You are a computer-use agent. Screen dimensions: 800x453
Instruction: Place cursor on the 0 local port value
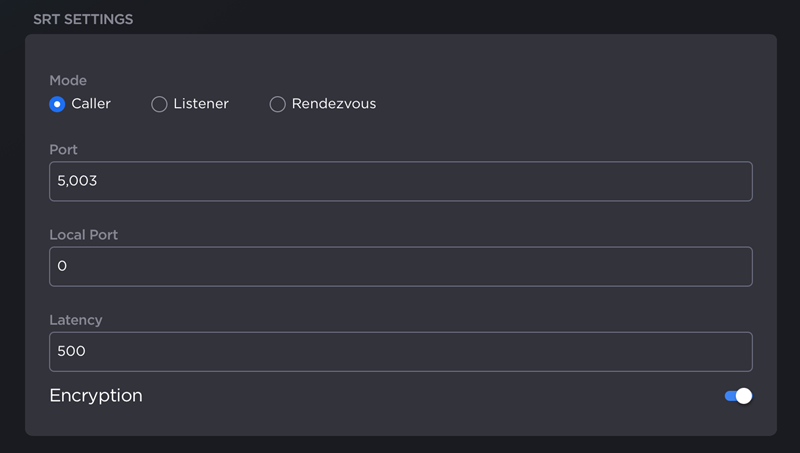(62, 267)
